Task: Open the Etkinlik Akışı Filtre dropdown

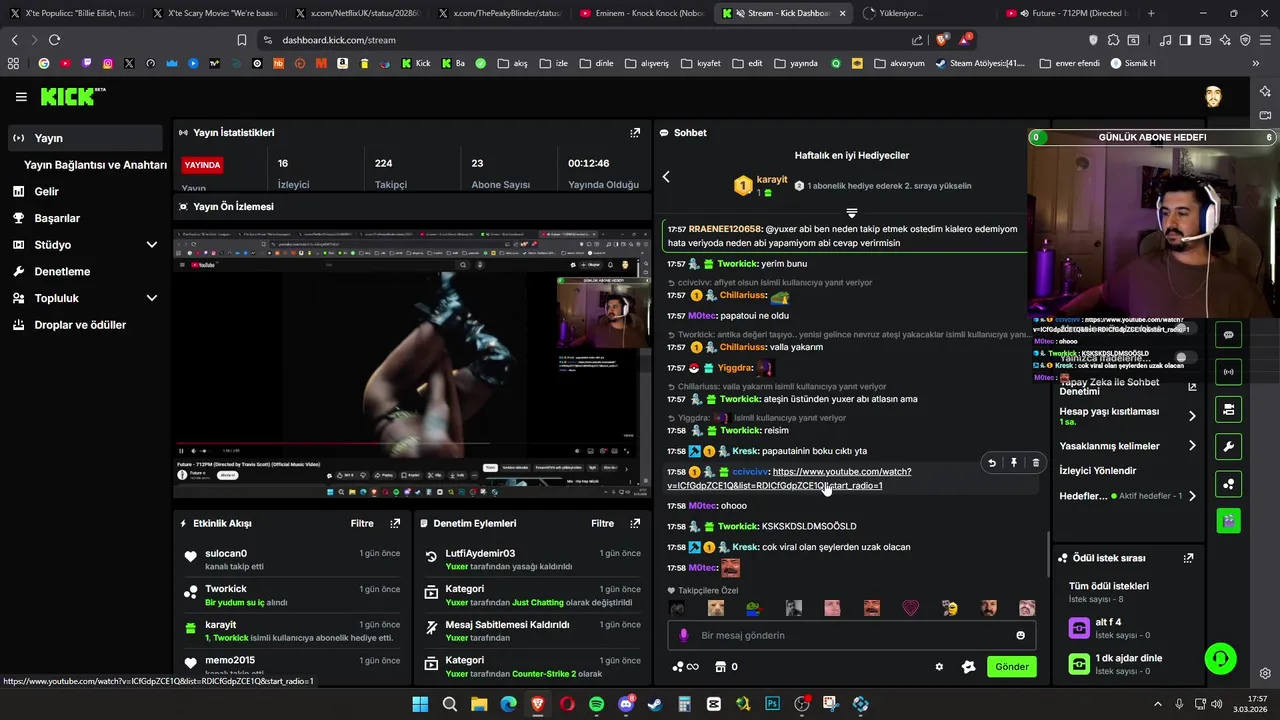Action: pos(362,523)
